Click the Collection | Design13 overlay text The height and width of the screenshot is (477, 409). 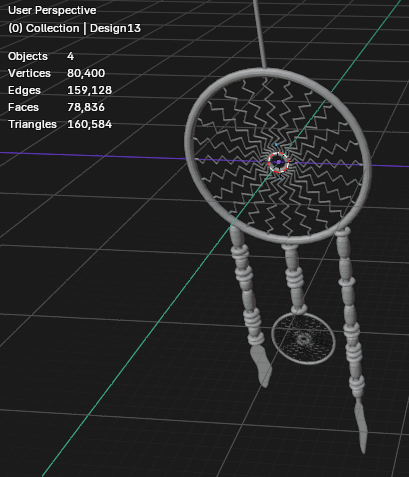point(74,28)
